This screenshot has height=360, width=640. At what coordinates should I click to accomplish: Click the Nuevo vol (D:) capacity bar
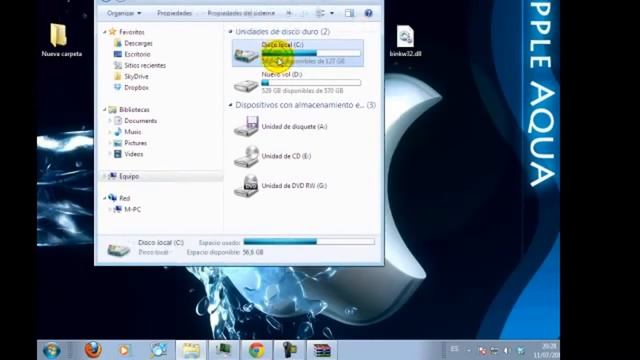[311, 83]
